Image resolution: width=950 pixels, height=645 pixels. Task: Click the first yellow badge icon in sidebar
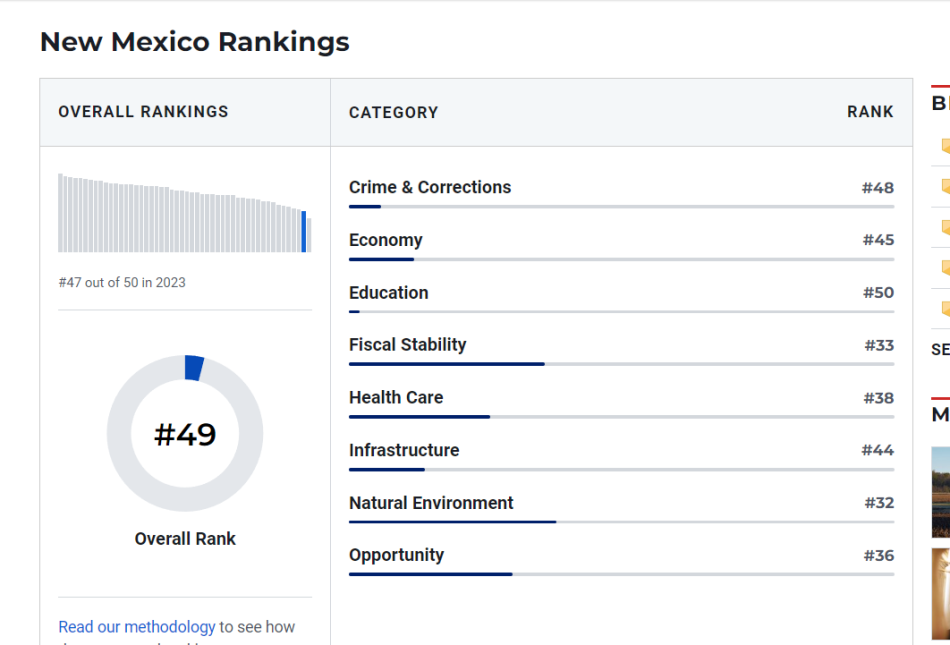[x=945, y=146]
